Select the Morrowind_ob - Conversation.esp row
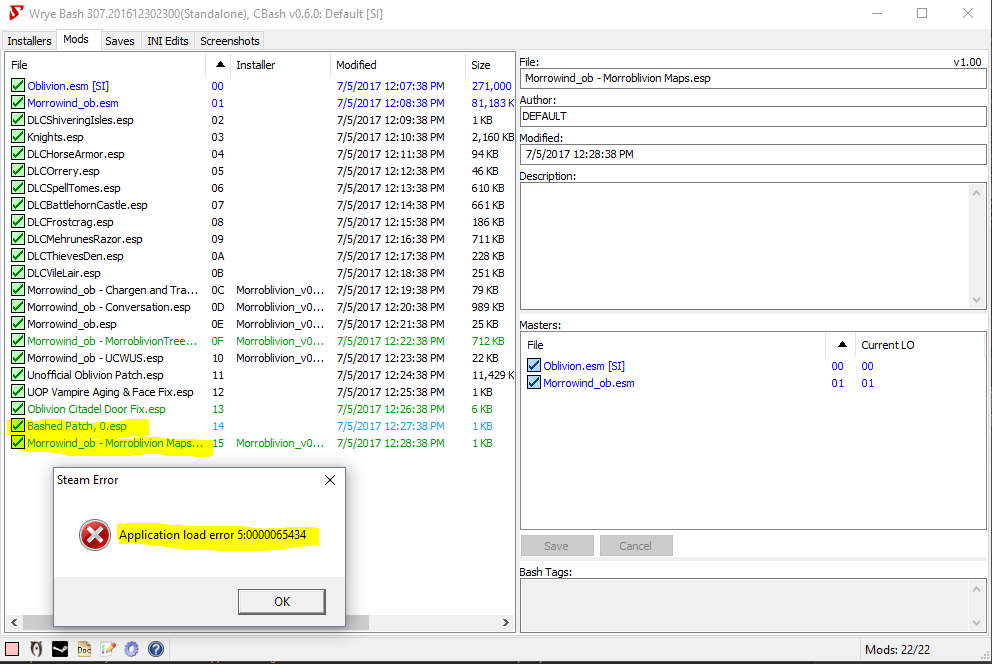The image size is (992, 664). coord(261,307)
